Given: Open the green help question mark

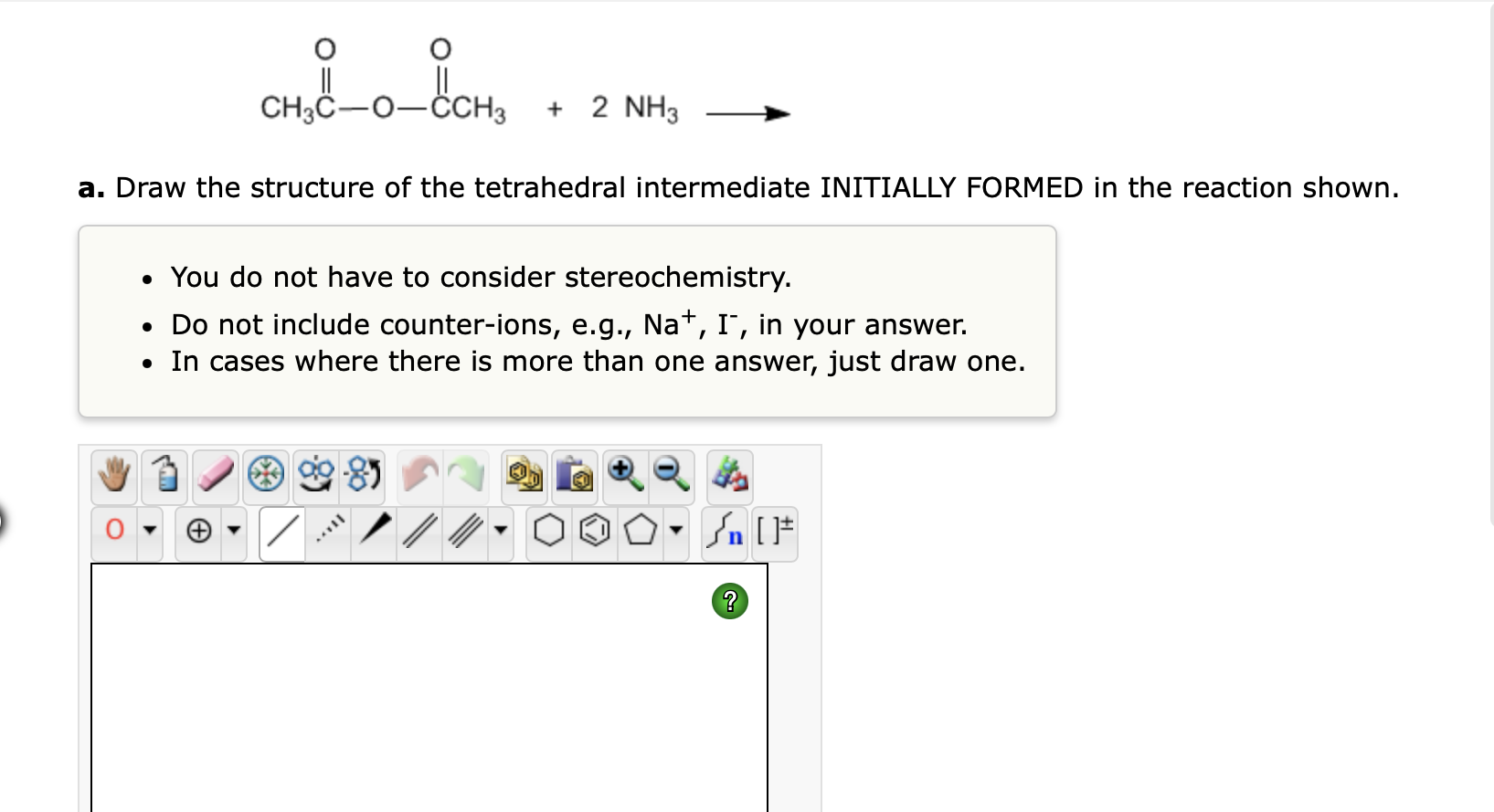Looking at the screenshot, I should [730, 601].
